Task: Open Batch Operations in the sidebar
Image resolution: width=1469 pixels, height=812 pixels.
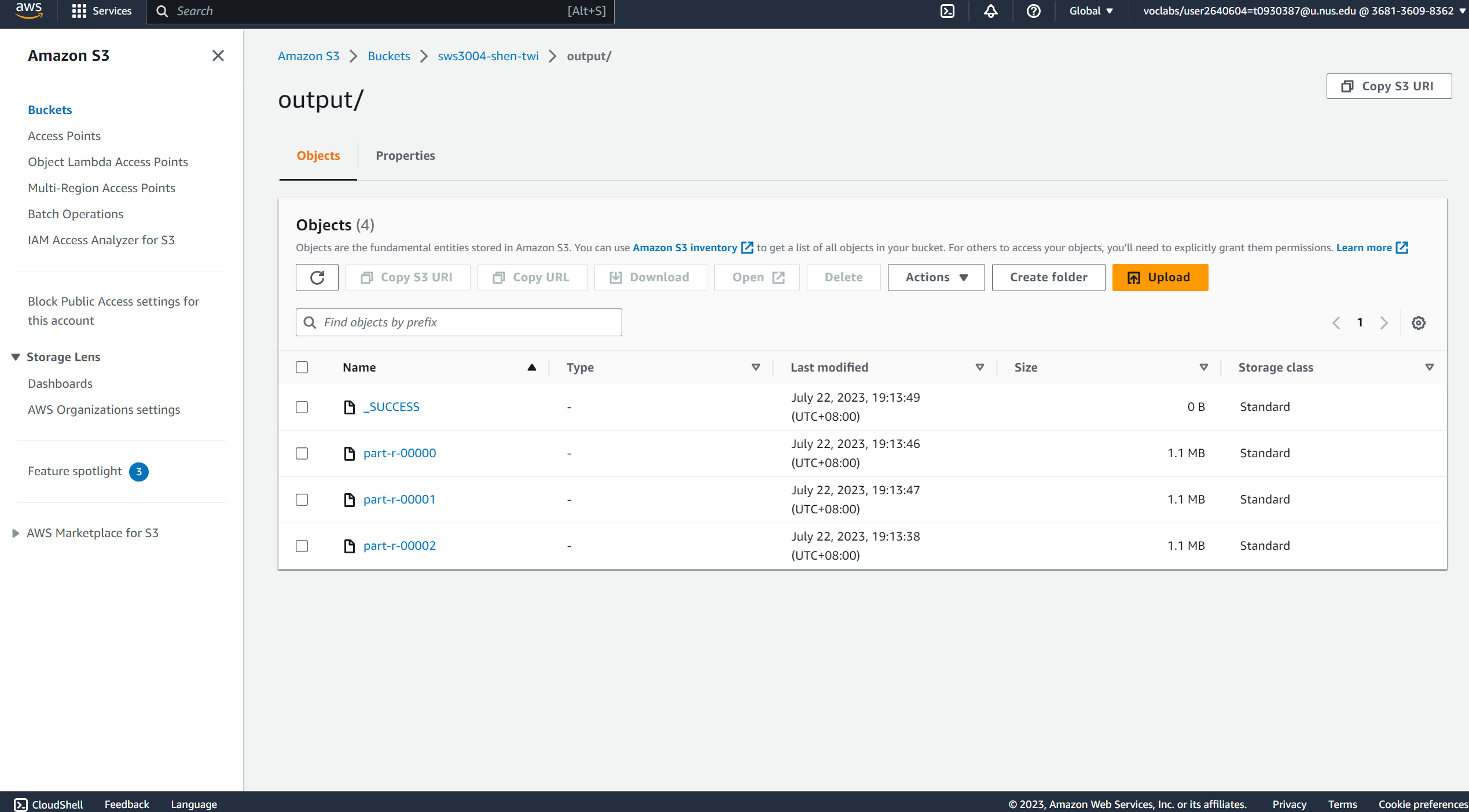Action: coord(76,214)
